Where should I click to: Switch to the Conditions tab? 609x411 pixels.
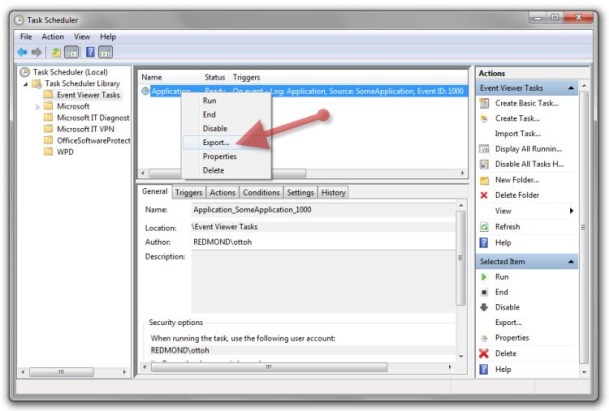(261, 193)
